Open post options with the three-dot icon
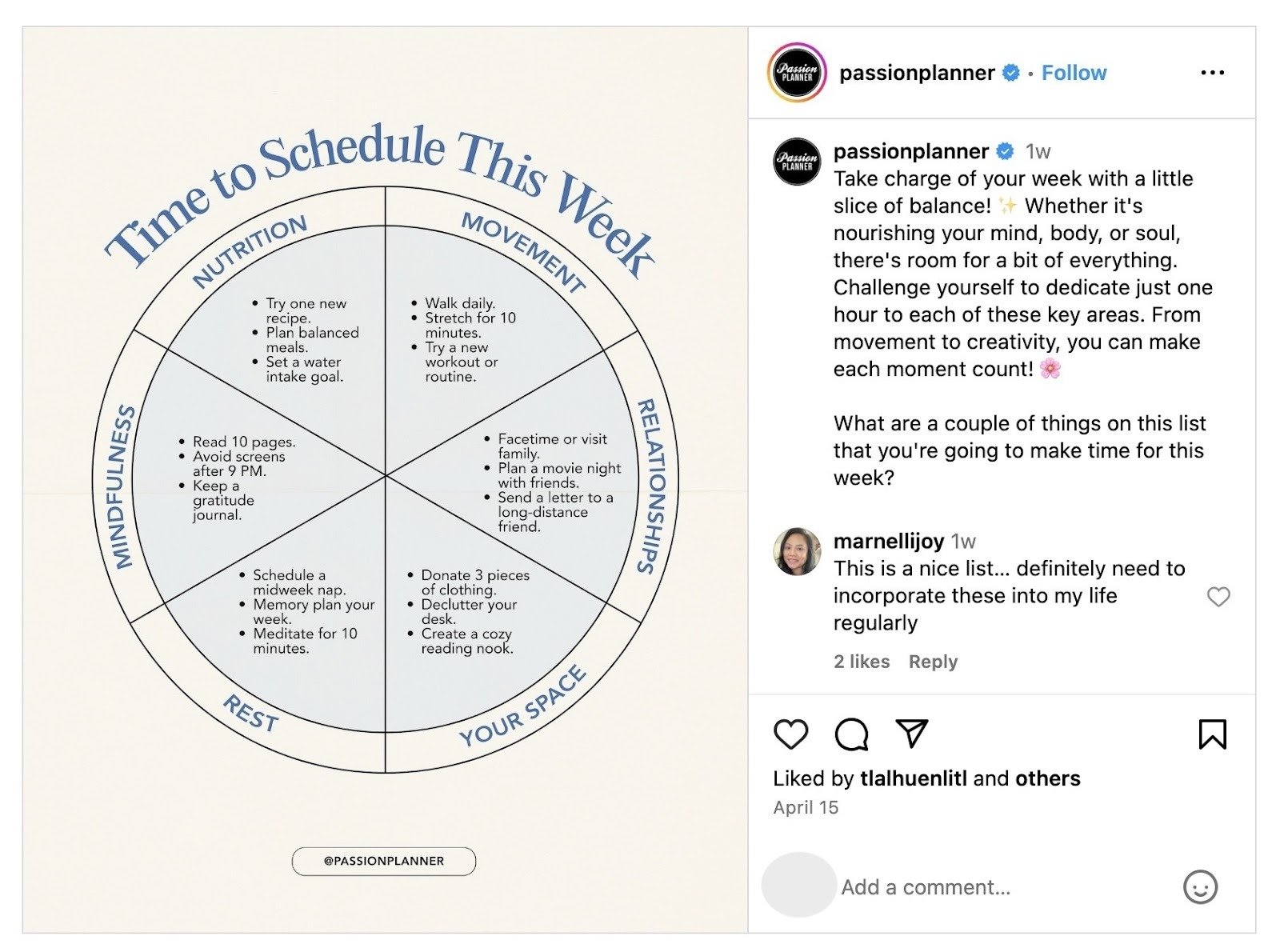The height and width of the screenshot is (952, 1280). 1214,72
